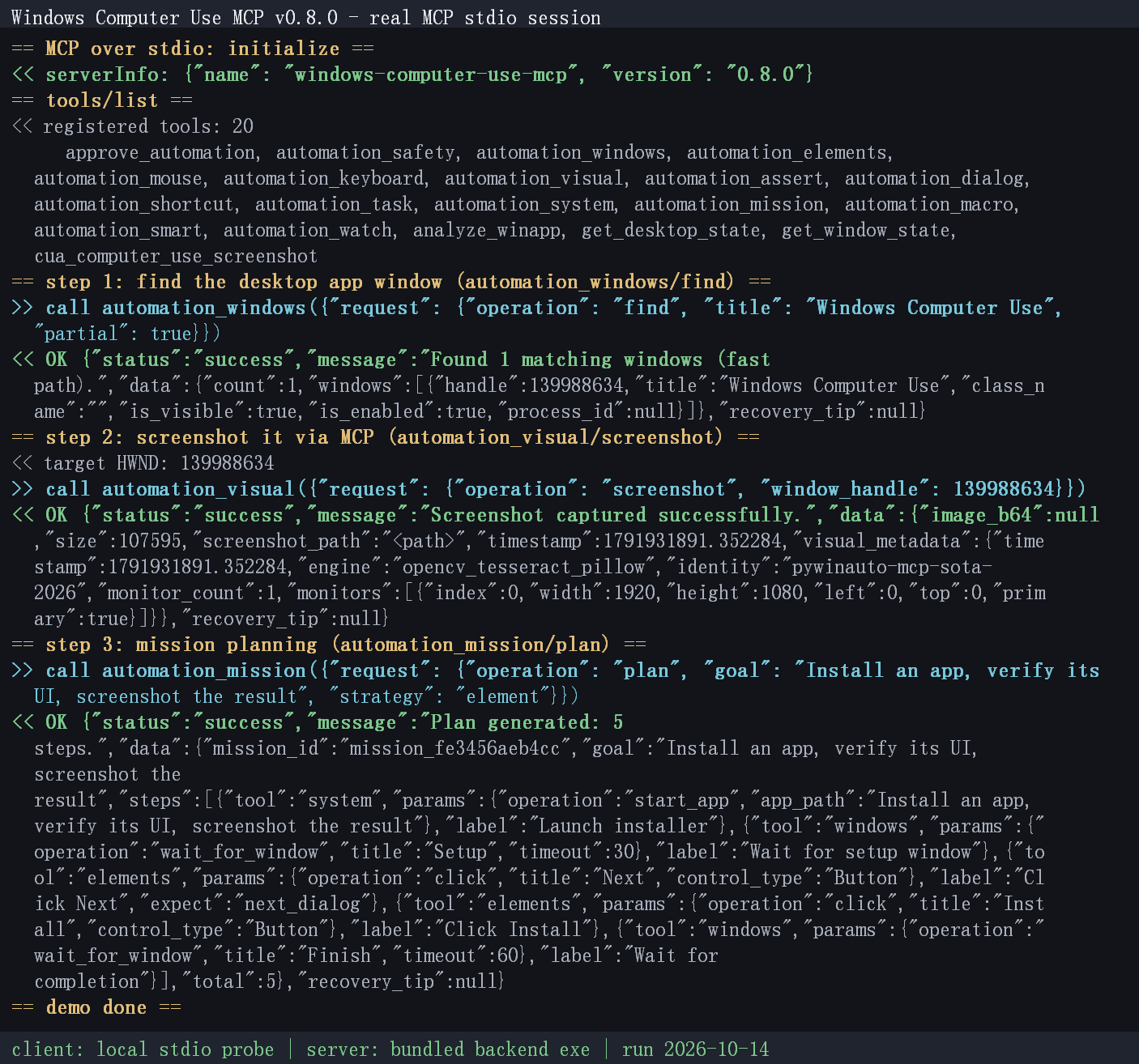Click the 'registered tools: 20' line

click(132, 126)
